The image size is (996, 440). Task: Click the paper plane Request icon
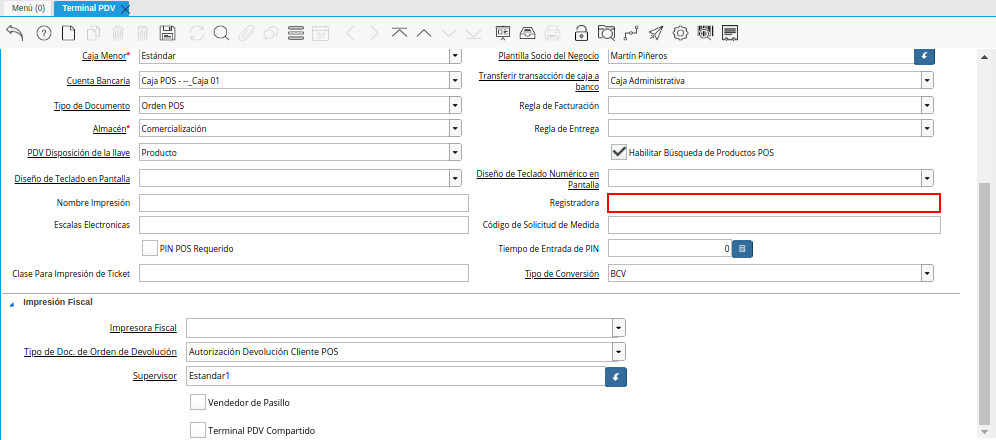[x=656, y=33]
